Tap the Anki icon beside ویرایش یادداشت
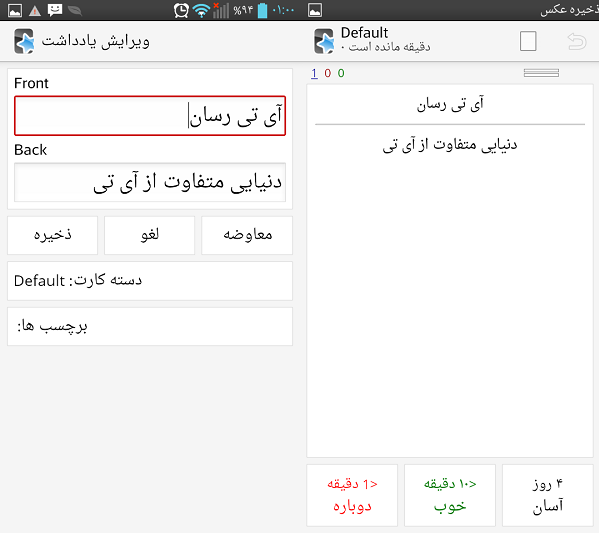The image size is (600, 533). coord(24,42)
